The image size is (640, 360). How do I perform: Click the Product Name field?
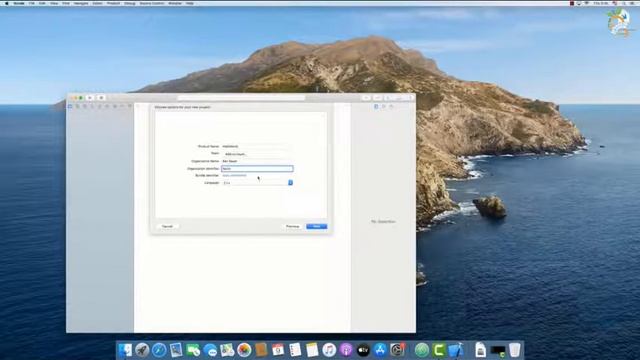coord(257,146)
